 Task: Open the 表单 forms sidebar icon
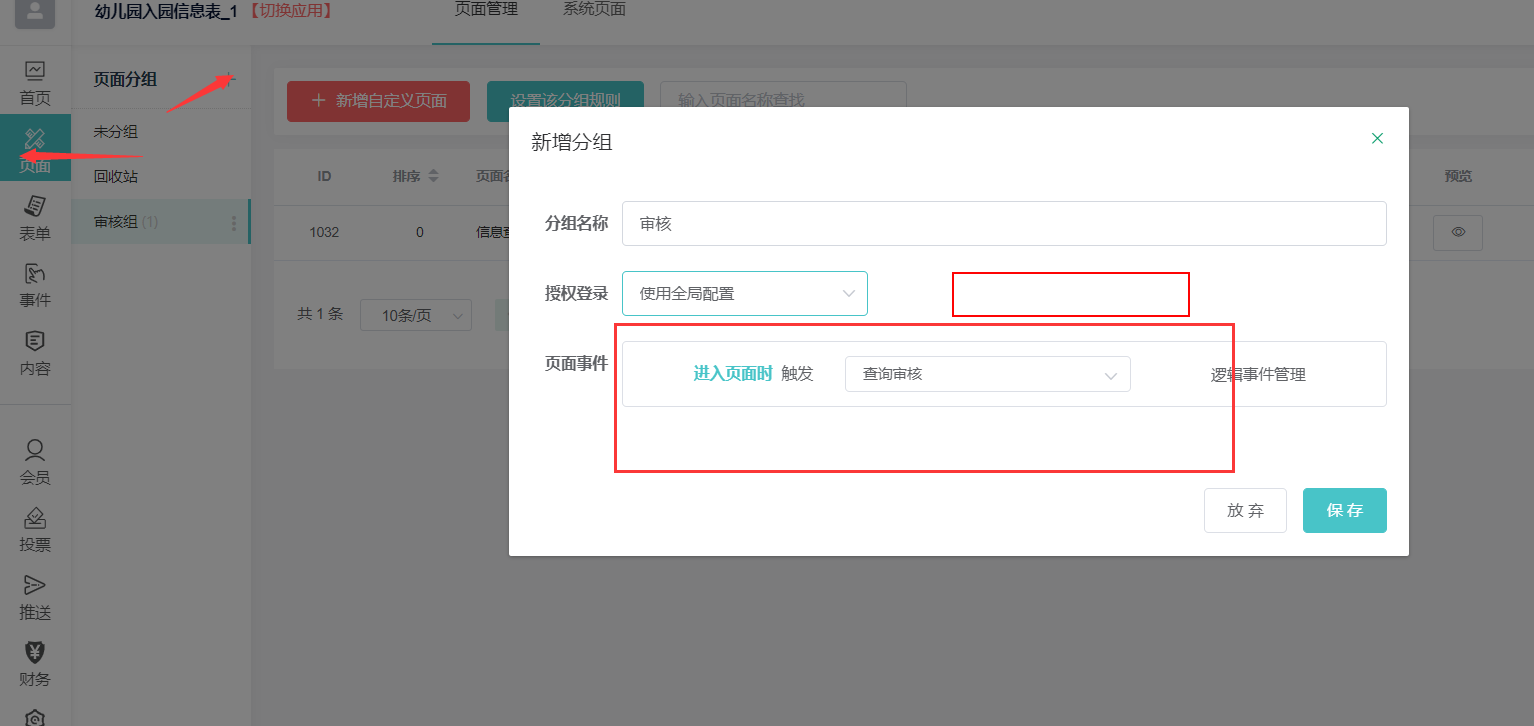35,219
